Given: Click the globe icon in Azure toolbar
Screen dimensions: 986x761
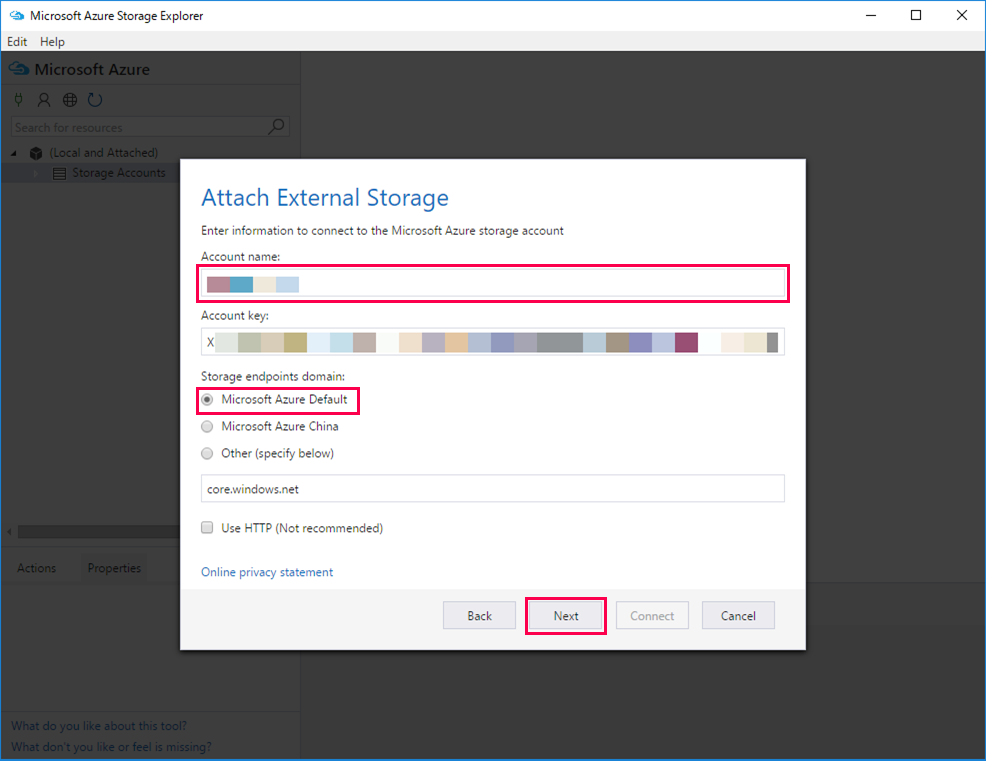Looking at the screenshot, I should click(70, 100).
